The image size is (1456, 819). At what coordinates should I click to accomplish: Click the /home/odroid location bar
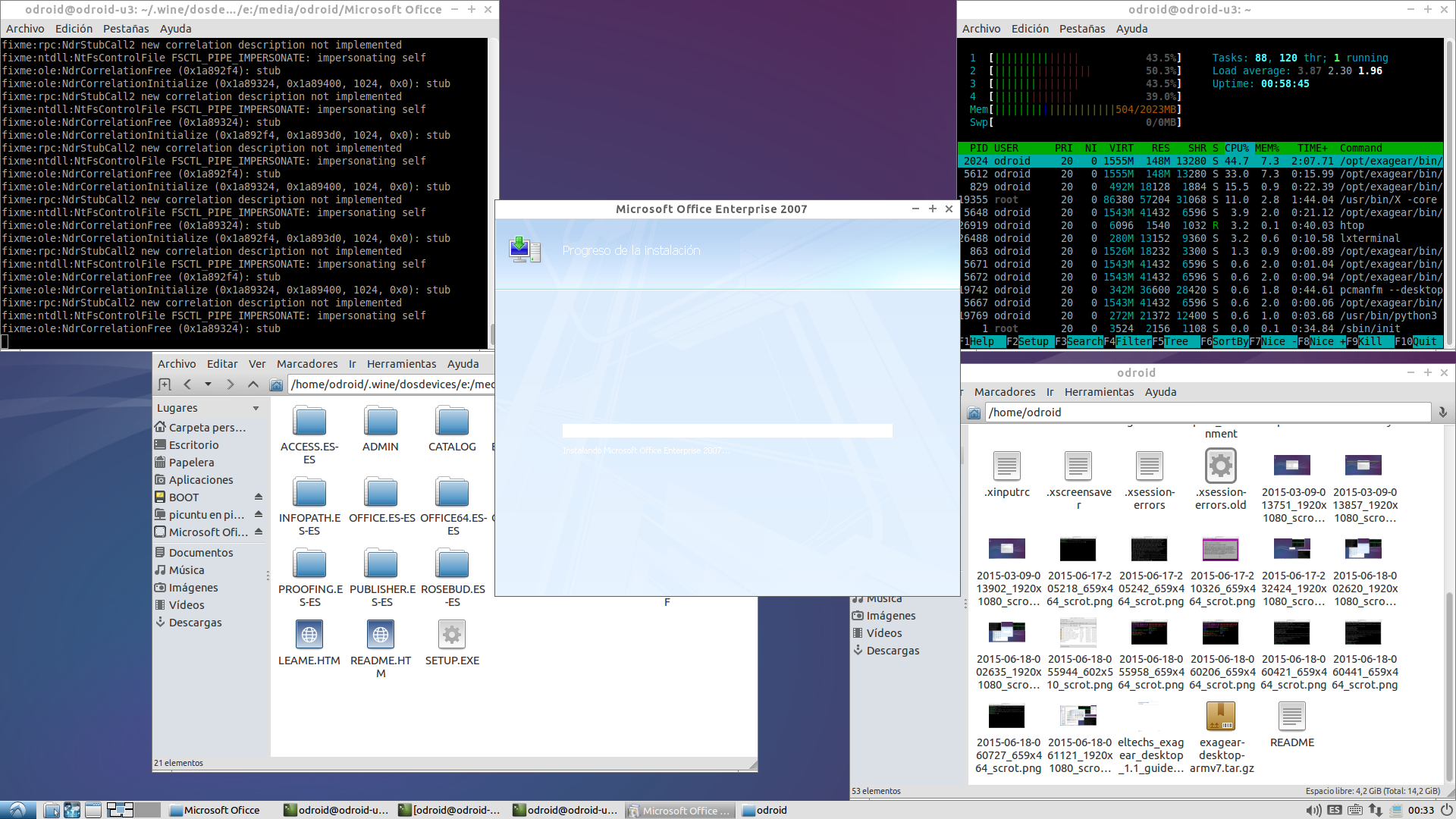(1207, 413)
